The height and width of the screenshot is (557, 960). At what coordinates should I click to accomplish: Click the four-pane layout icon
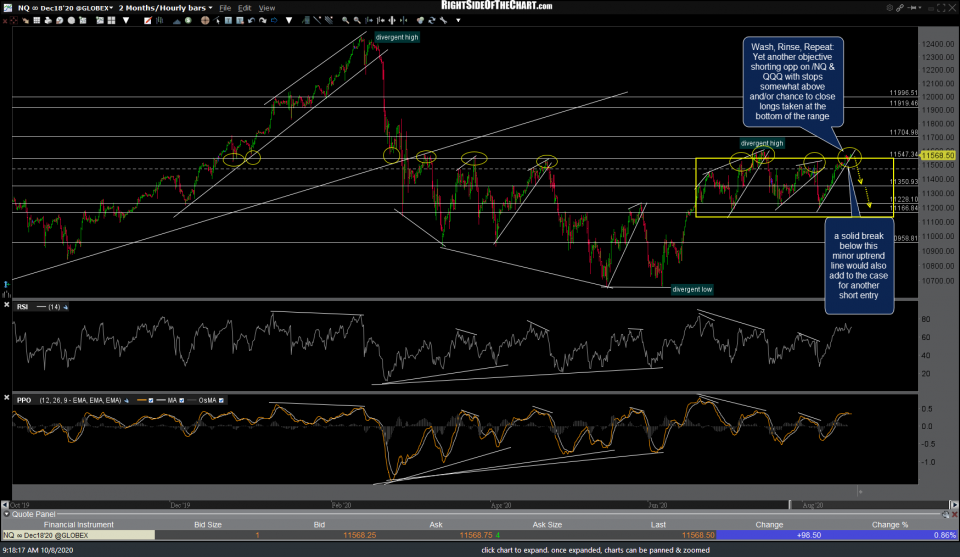point(111,20)
